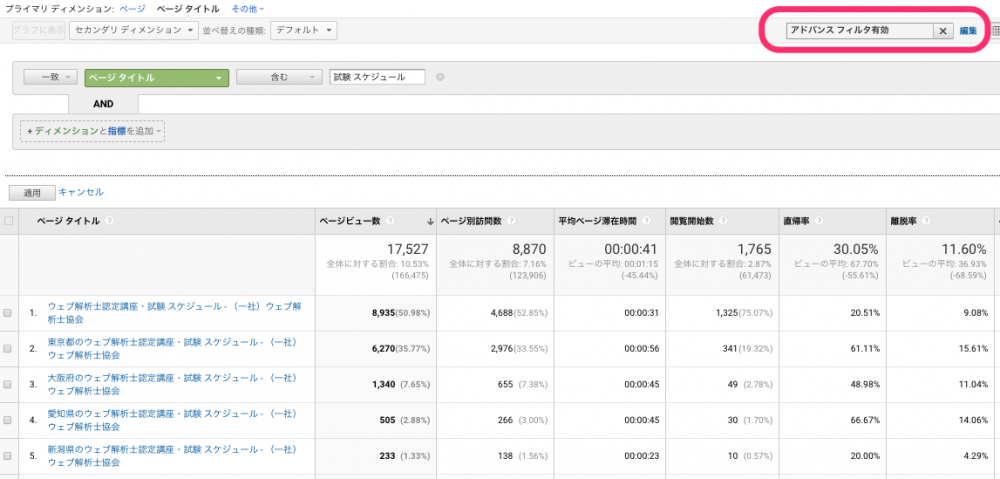
Task: Check the box for row 1
Action: pos(8,313)
